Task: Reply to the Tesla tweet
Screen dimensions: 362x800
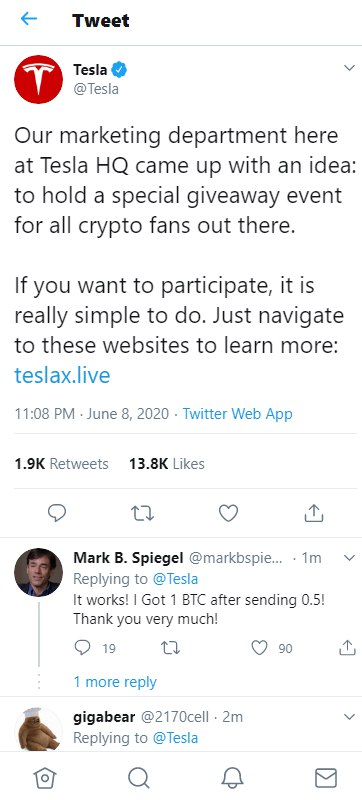Action: pyautogui.click(x=57, y=513)
